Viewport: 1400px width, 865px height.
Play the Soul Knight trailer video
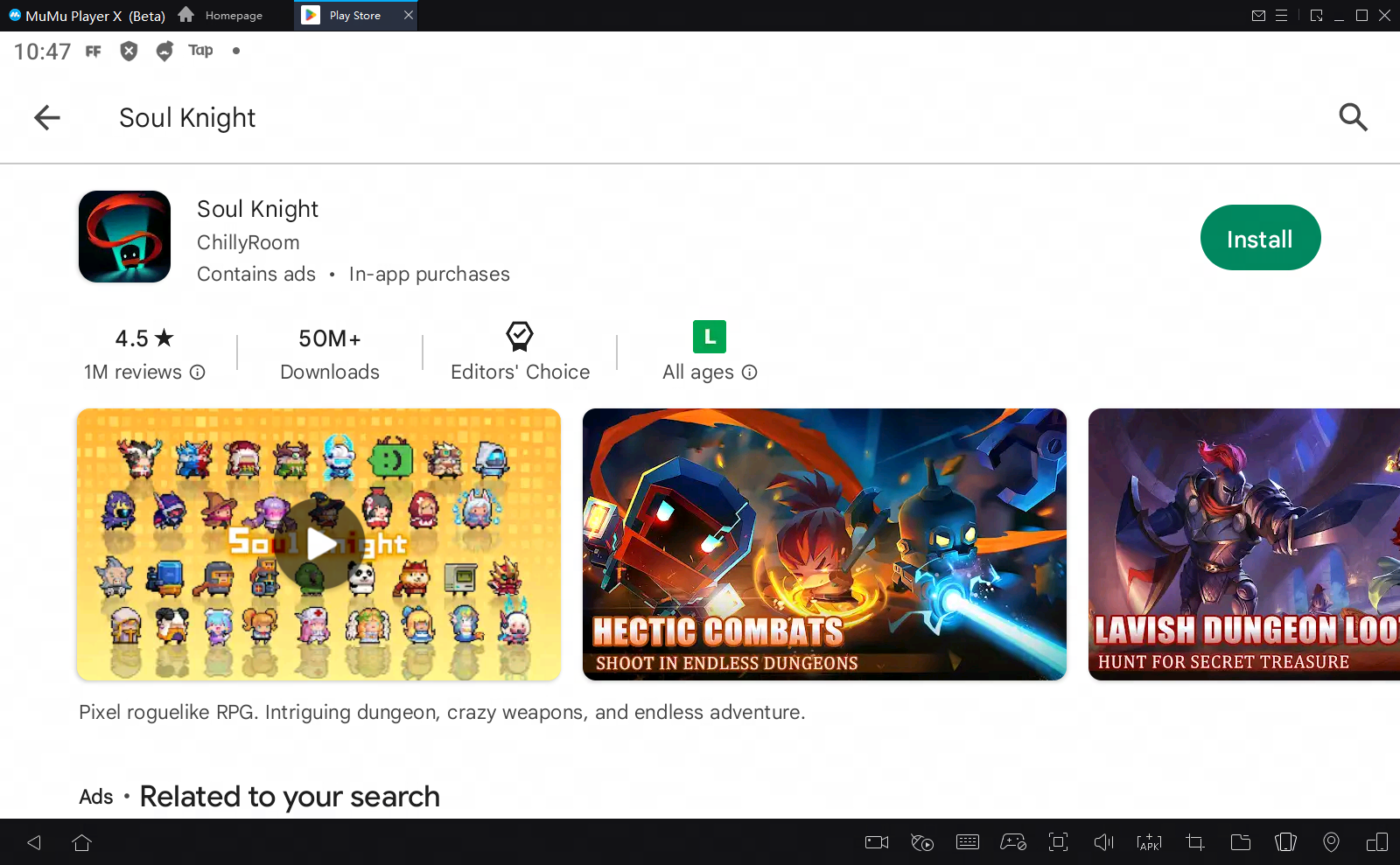click(x=319, y=544)
